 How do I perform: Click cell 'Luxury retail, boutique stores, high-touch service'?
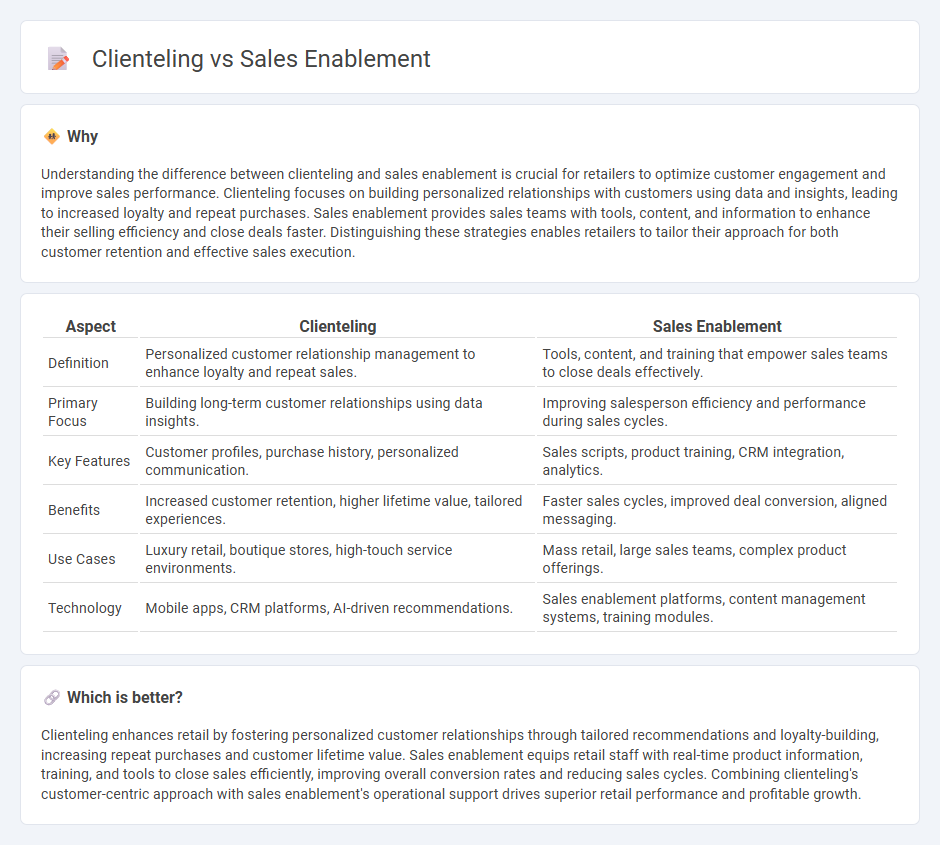338,559
